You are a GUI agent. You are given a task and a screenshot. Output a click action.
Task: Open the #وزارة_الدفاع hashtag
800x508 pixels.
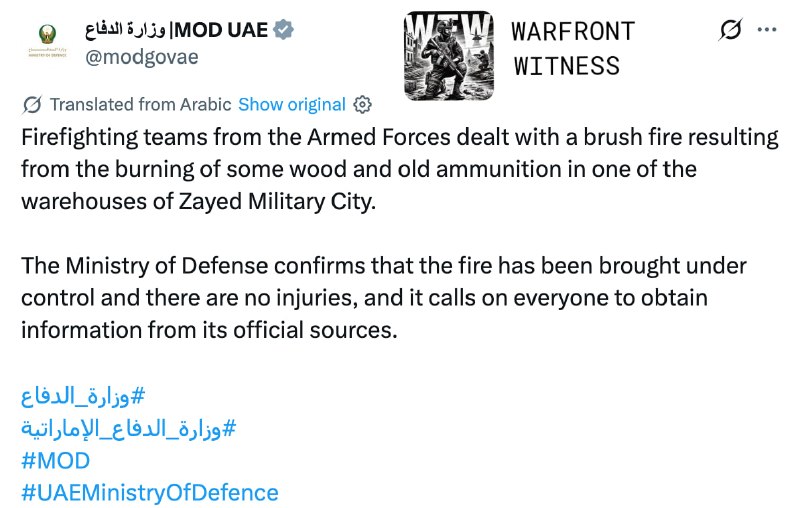[x=83, y=396]
